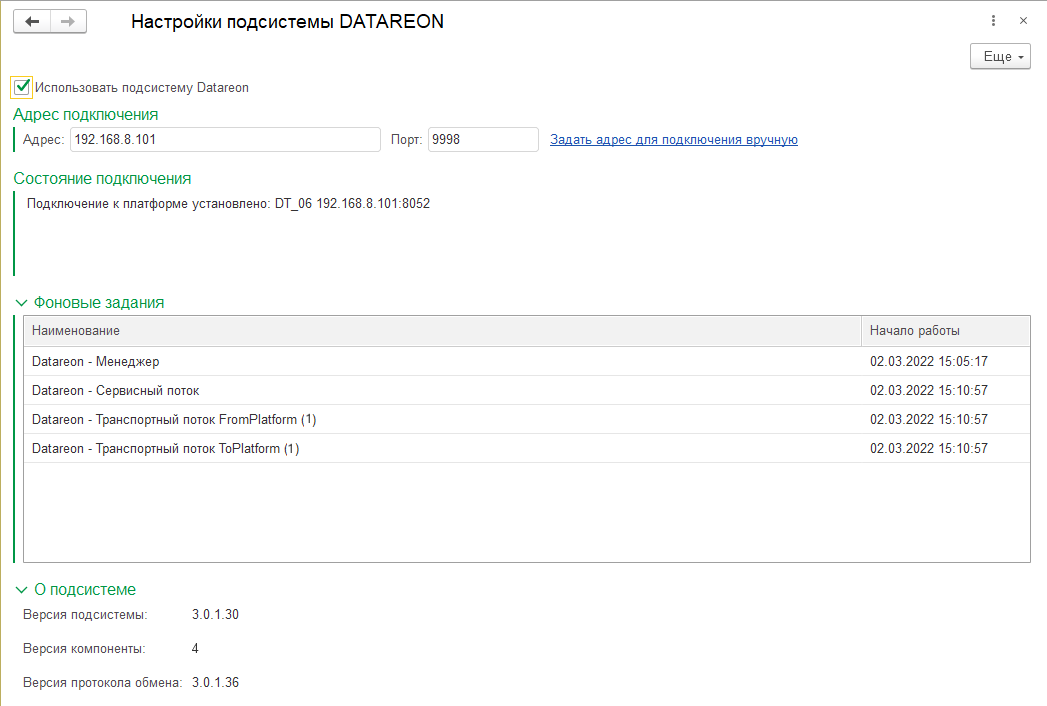Click the Адрес input field
This screenshot has width=1047, height=706.
point(225,140)
